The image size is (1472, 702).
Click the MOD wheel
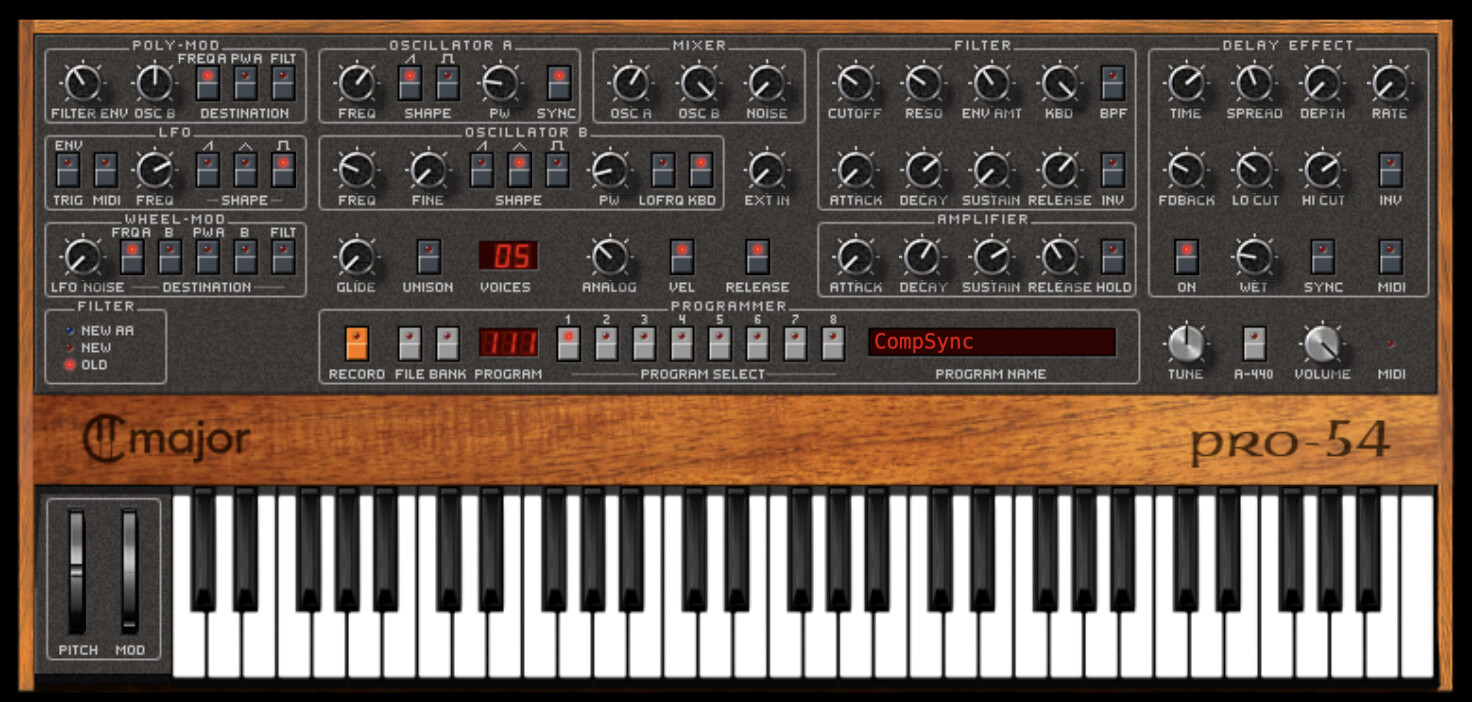click(x=129, y=572)
